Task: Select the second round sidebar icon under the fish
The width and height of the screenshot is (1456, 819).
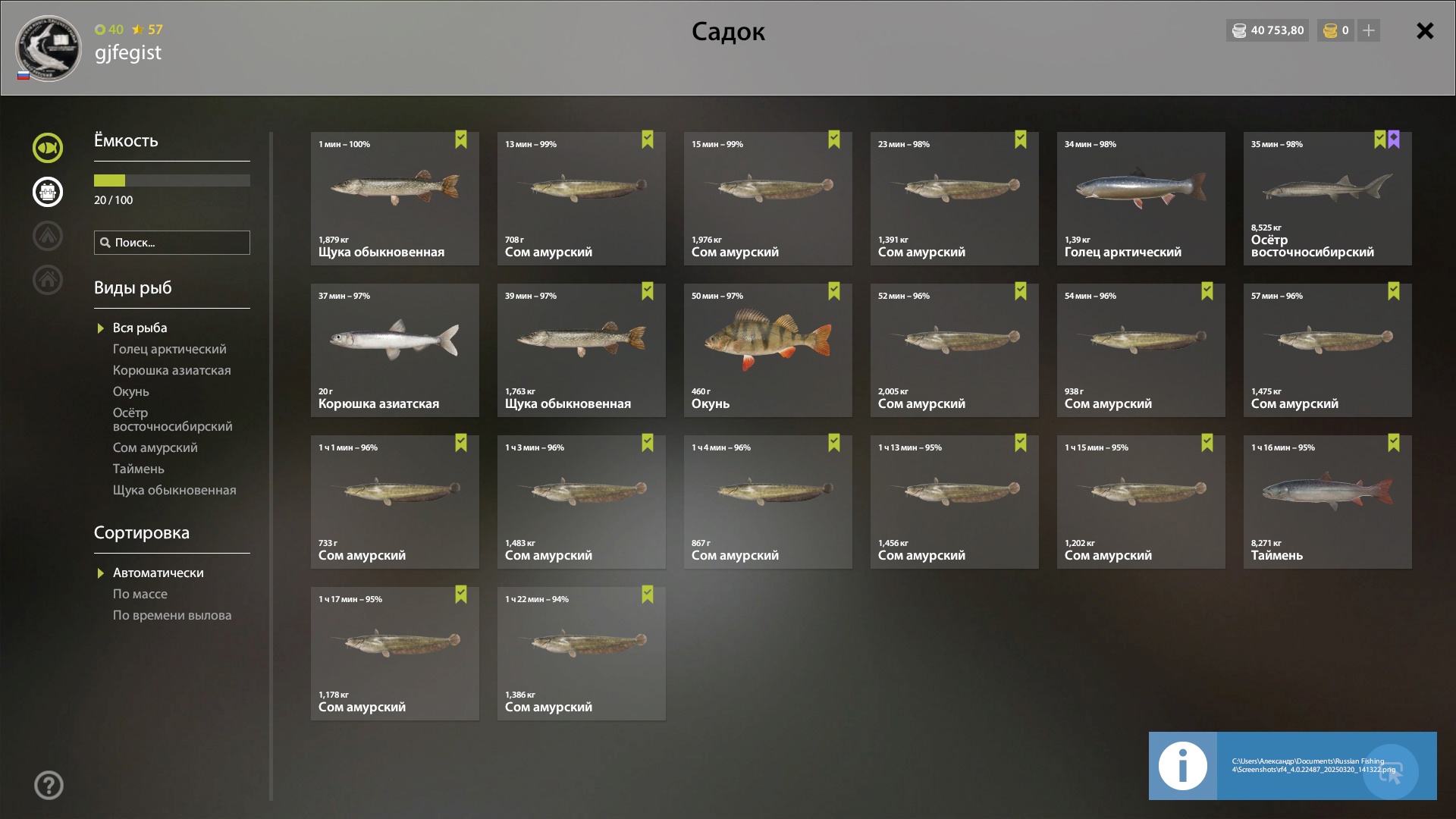Action: coord(47,192)
